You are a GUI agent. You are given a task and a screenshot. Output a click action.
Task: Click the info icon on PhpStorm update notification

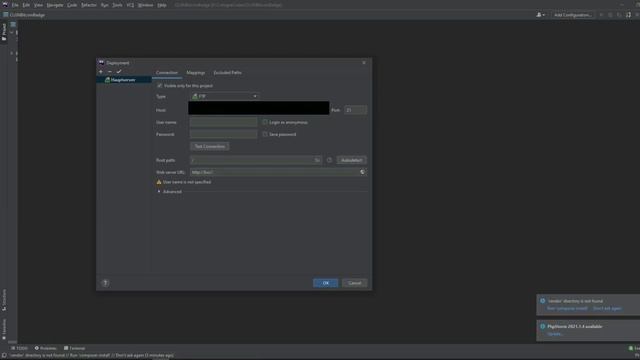click(542, 327)
